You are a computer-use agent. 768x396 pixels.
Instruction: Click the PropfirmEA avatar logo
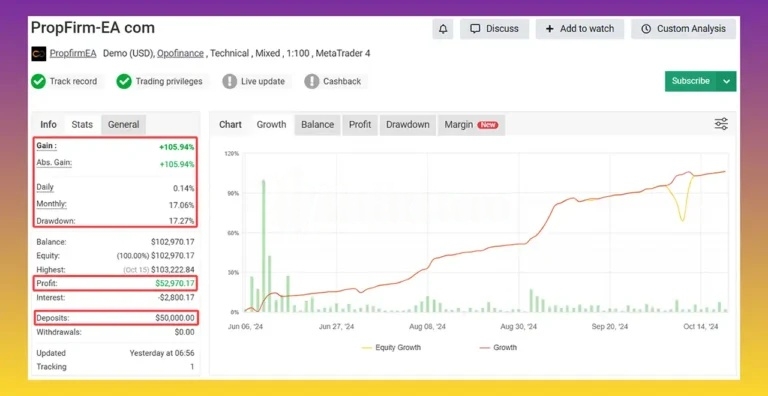(x=39, y=53)
